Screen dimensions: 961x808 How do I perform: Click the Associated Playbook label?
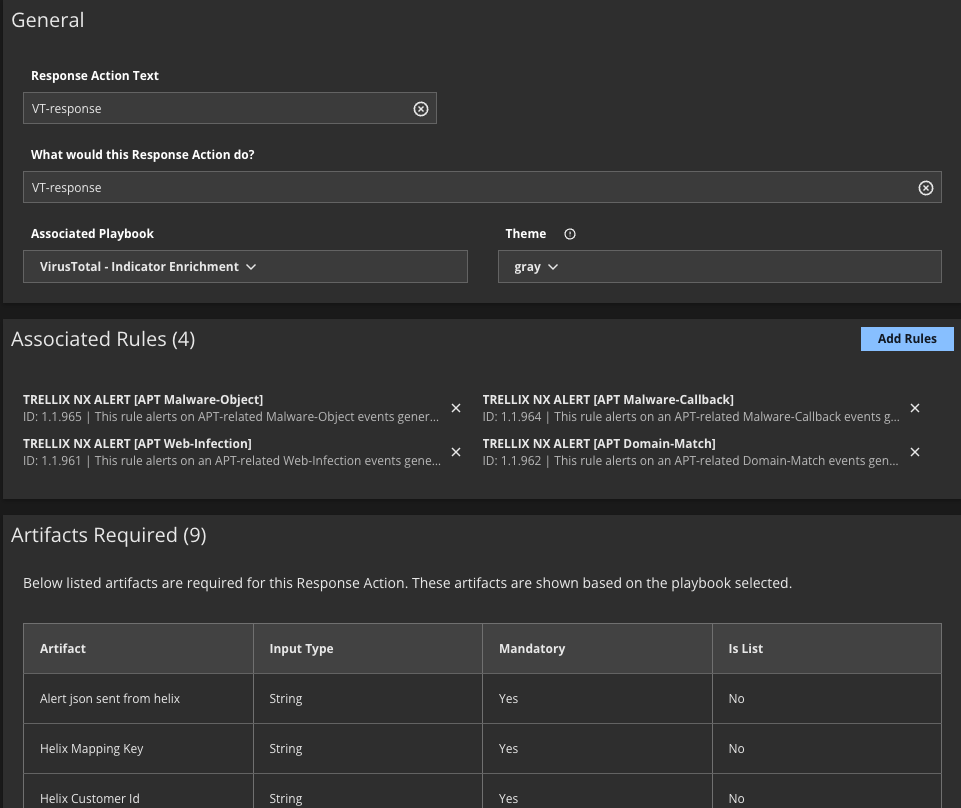(x=93, y=234)
